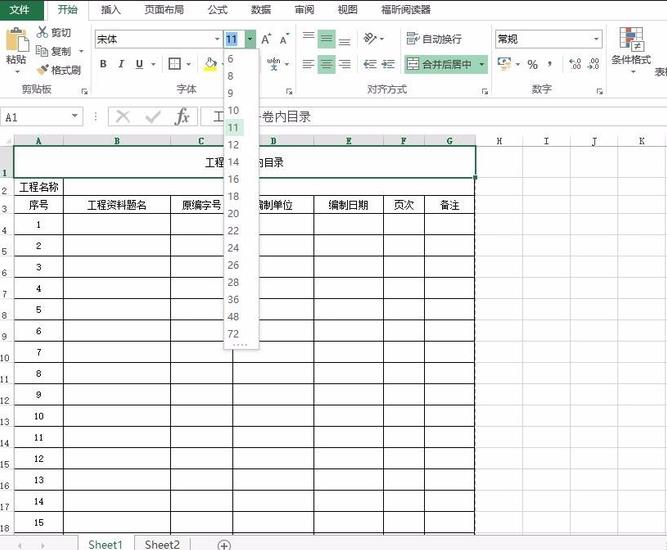Screen dimensions: 667x550
Task: Switch to the 数据 Data tab
Action: [x=261, y=10]
